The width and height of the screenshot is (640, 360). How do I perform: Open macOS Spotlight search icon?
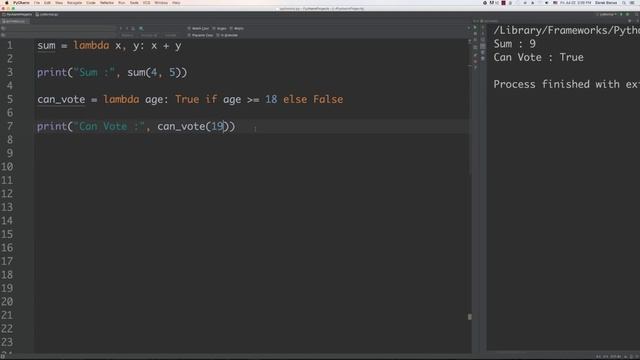(624, 2)
